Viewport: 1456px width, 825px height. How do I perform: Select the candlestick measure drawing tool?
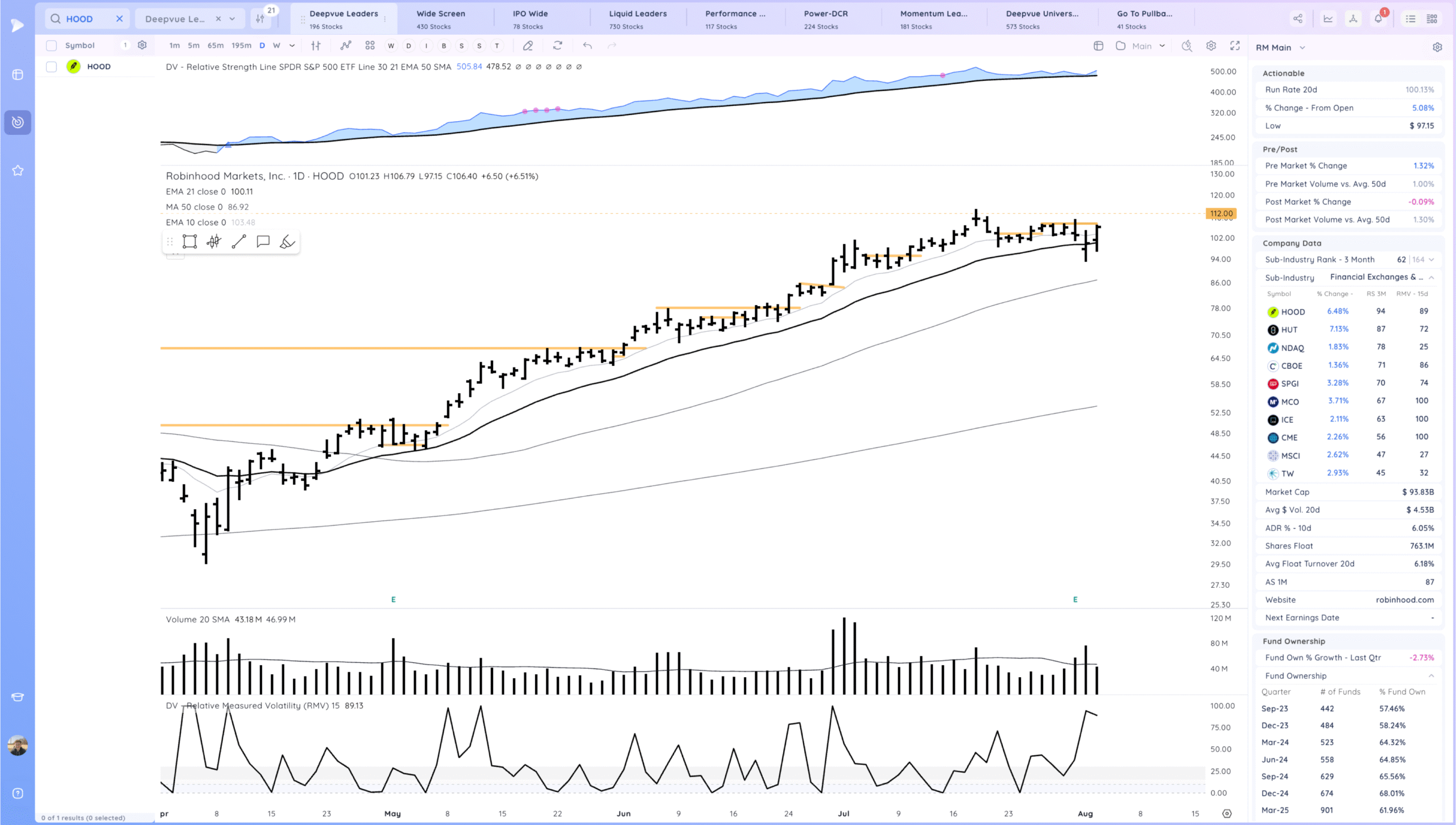(214, 242)
